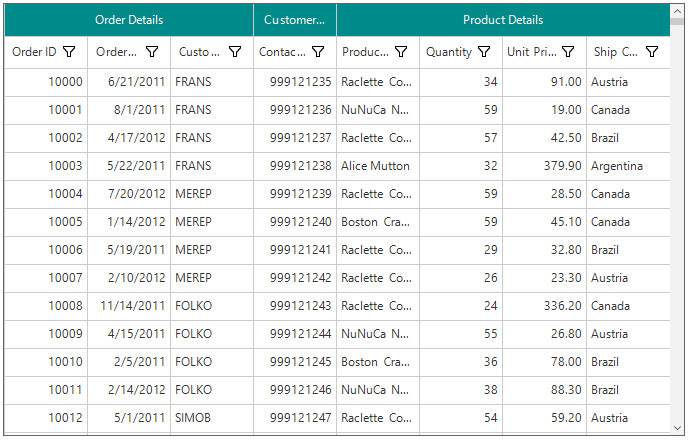Click the scroll down arrow
The image size is (689, 440).
(x=677, y=428)
